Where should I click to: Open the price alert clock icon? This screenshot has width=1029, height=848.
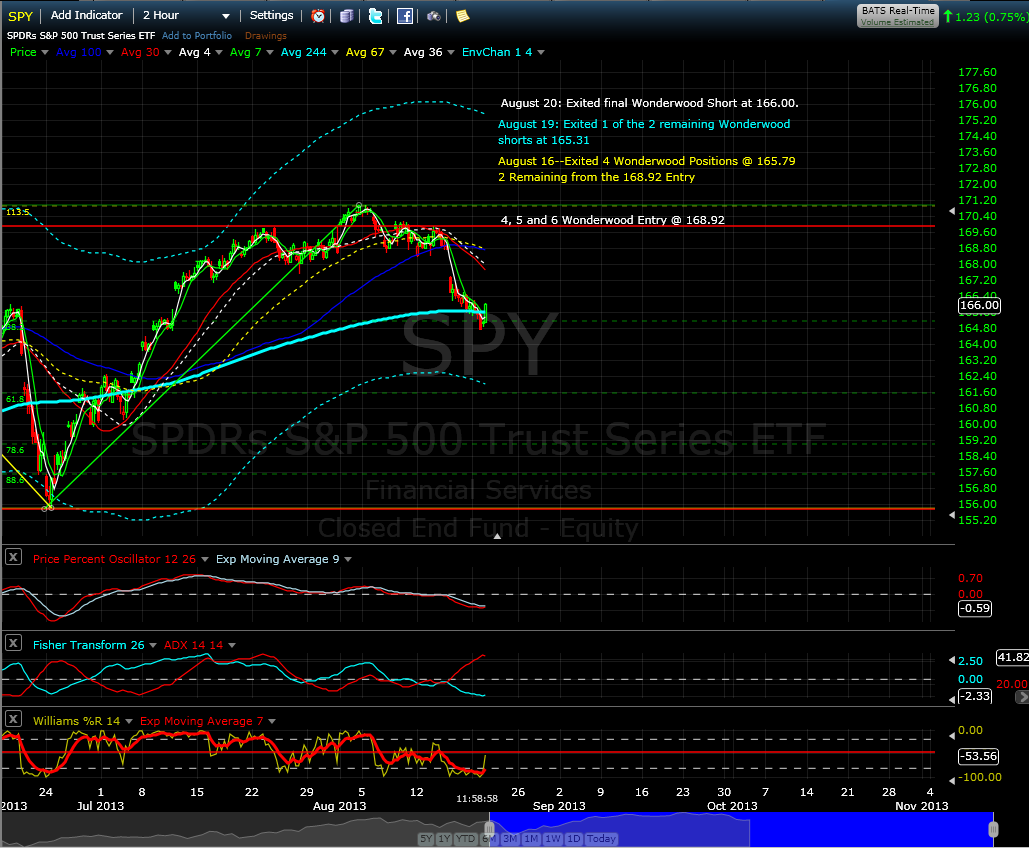pyautogui.click(x=318, y=16)
